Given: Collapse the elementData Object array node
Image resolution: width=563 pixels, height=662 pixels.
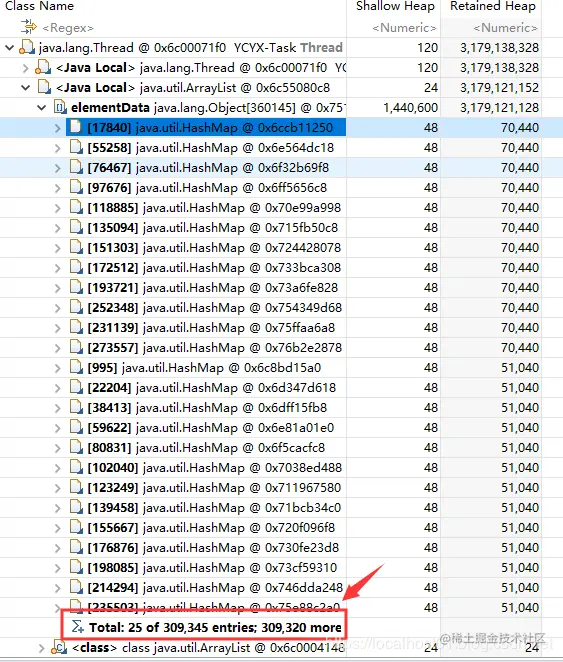Looking at the screenshot, I should 42,108.
